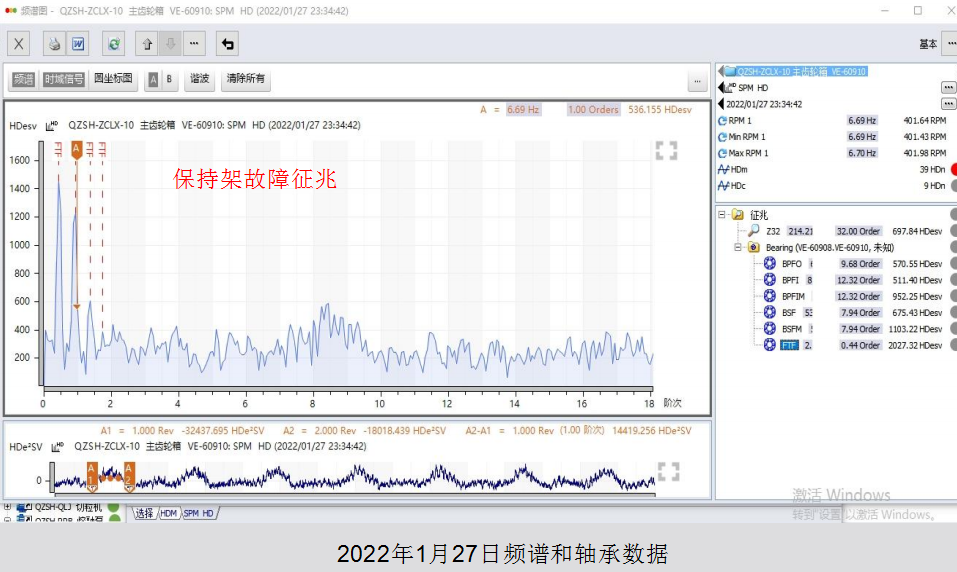The width and height of the screenshot is (957, 572).
Task: Export report with the Word icon
Action: [x=78, y=44]
